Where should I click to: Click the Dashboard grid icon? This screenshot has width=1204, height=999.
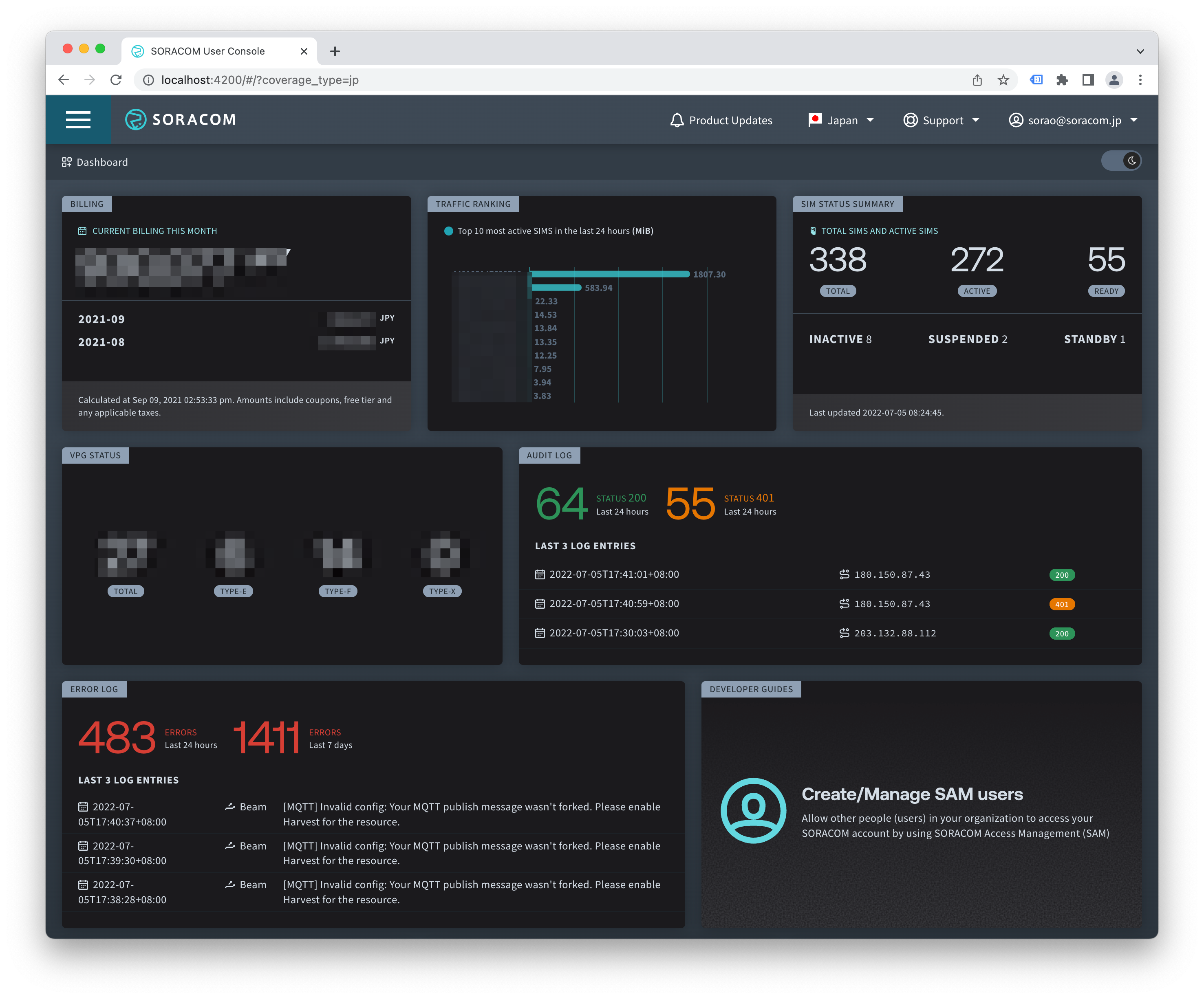[66, 162]
